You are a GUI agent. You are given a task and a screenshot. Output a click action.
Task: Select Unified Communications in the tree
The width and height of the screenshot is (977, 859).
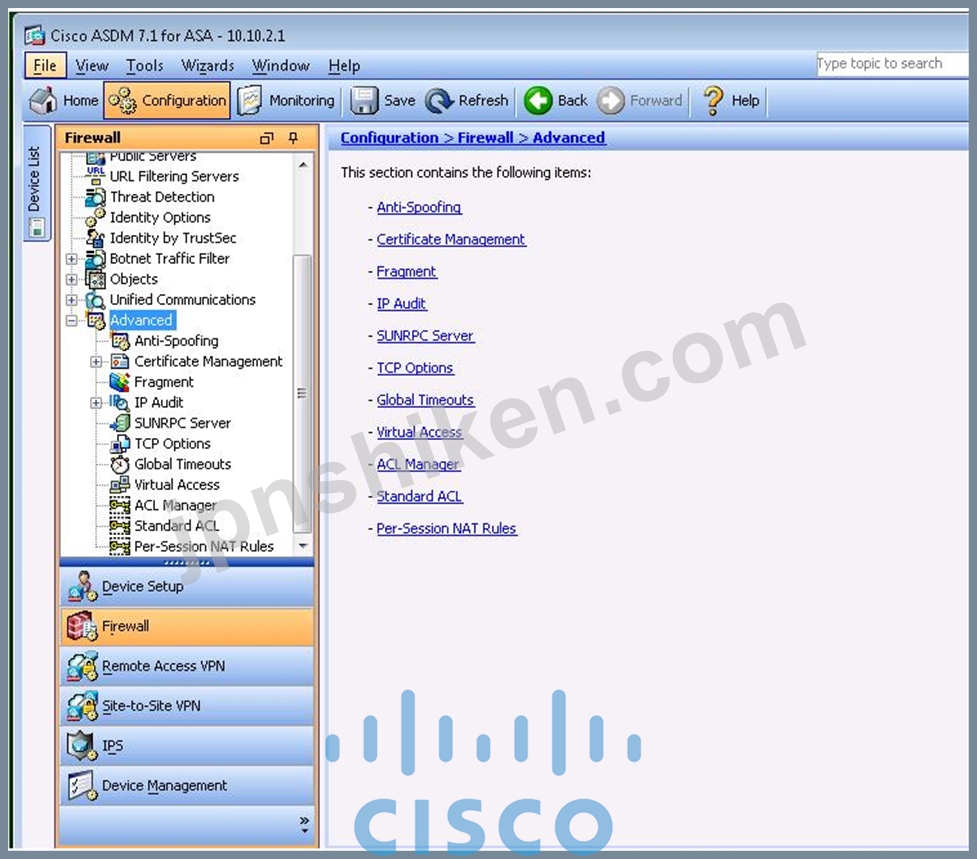183,300
